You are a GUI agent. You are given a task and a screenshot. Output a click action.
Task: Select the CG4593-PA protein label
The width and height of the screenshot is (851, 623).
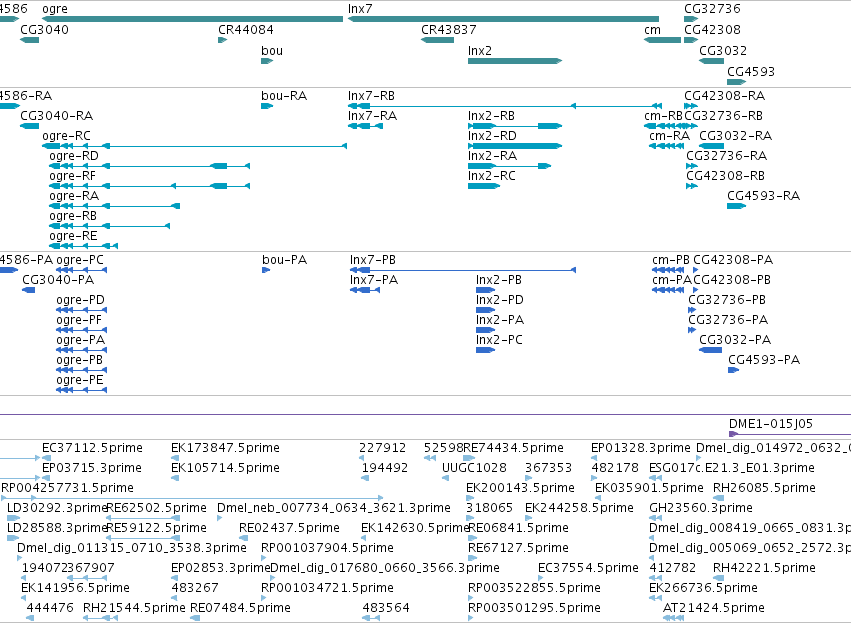[x=764, y=360]
